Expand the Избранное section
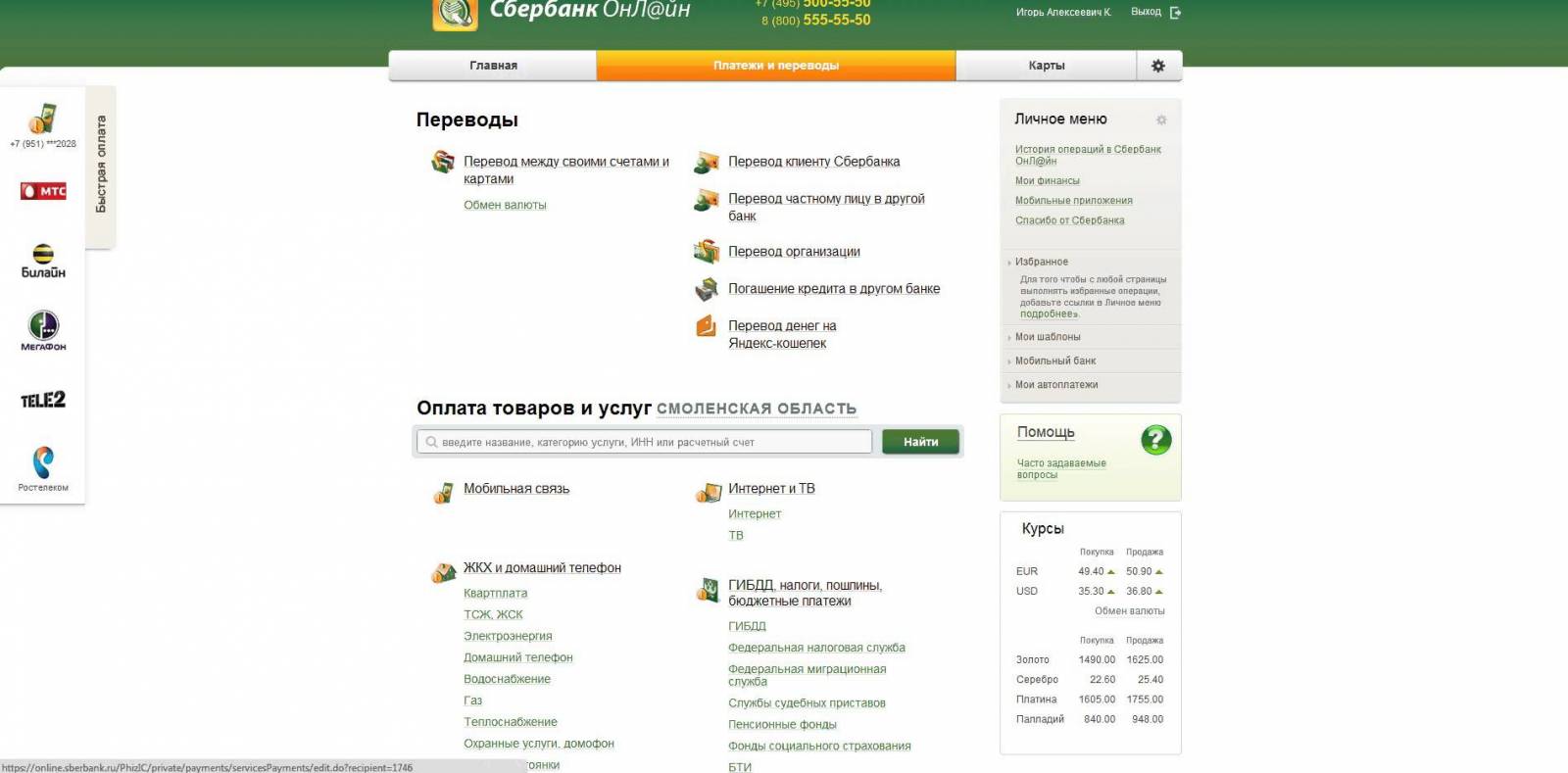The width and height of the screenshot is (1568, 773). coord(1041,262)
